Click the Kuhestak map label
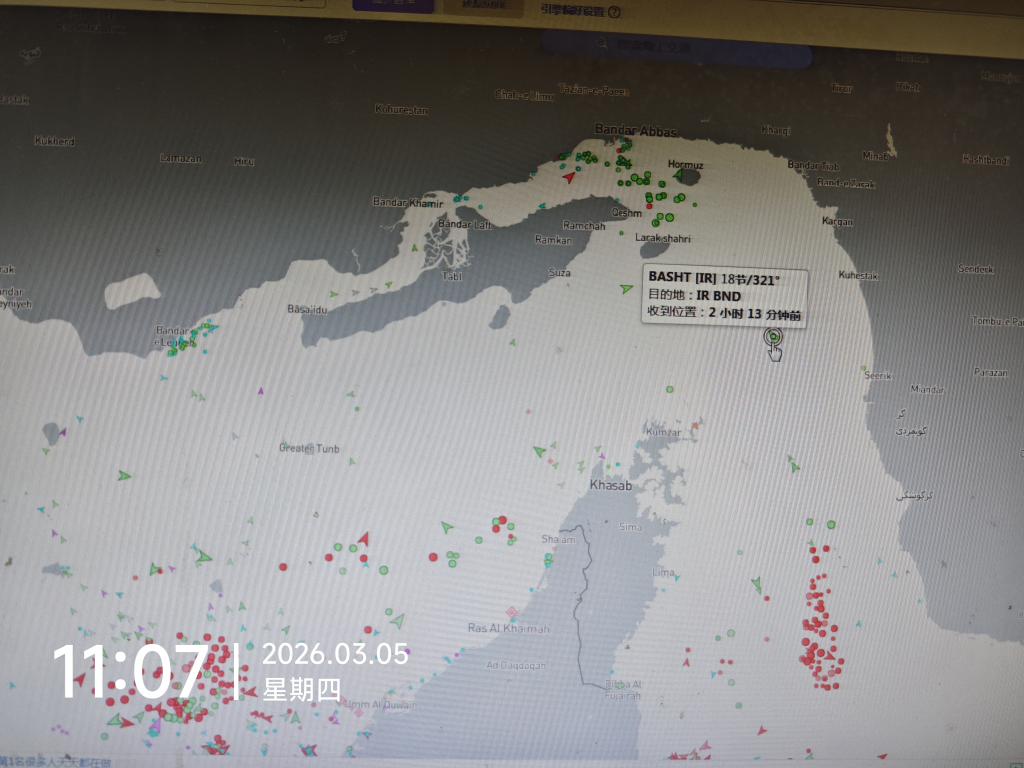 858,276
